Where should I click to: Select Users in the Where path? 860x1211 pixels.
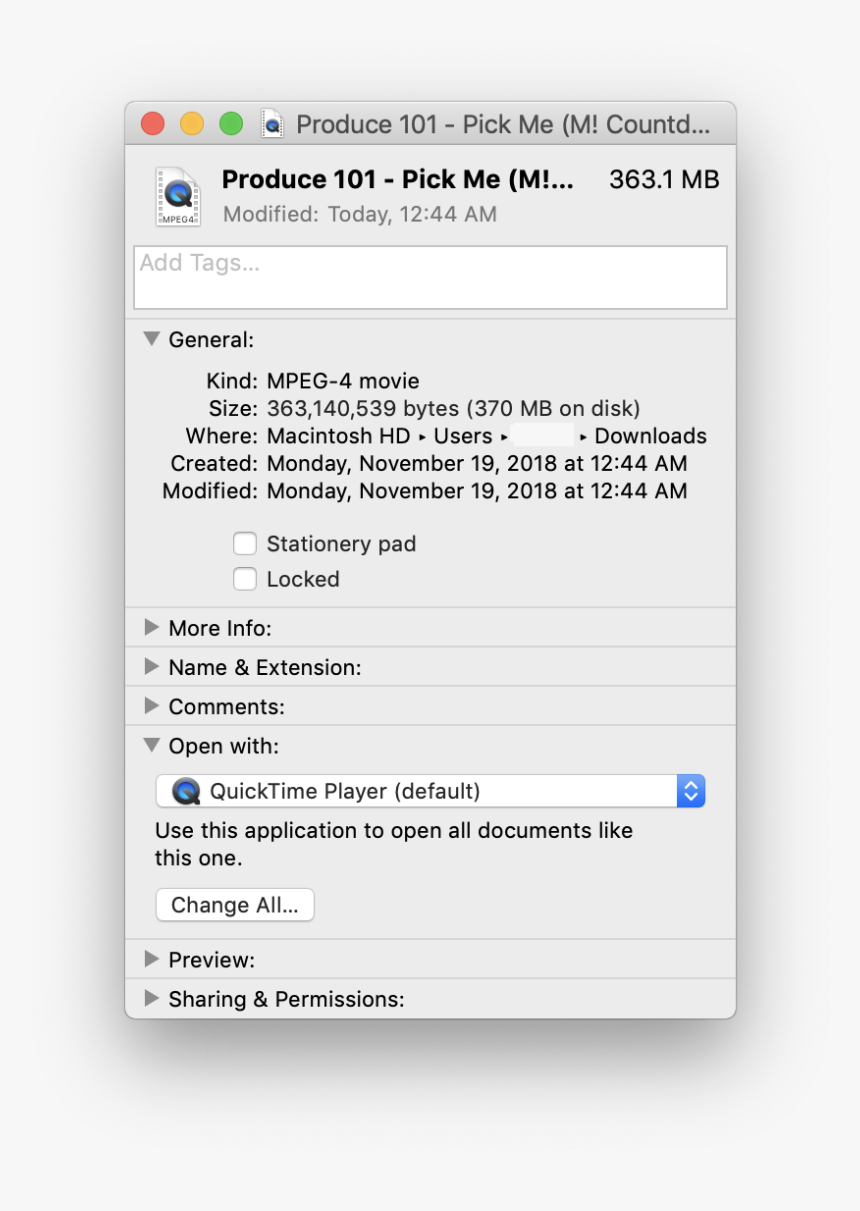[462, 436]
